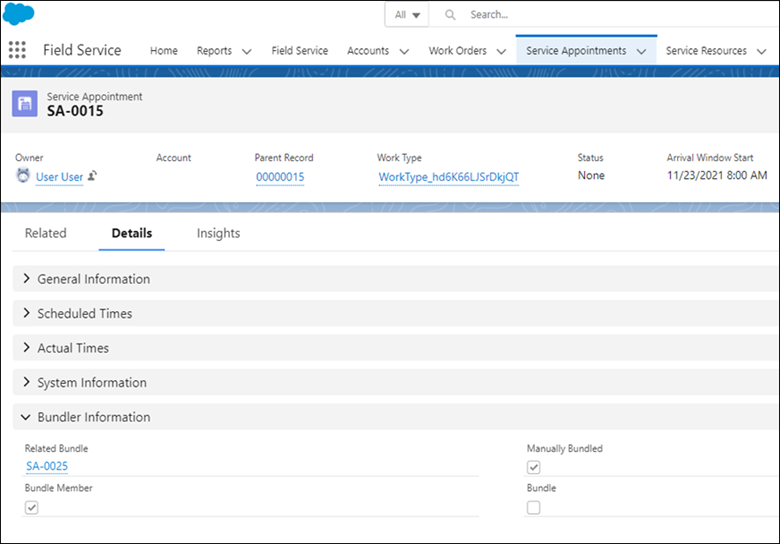
Task: Open the User User owner link
Action: (59, 177)
